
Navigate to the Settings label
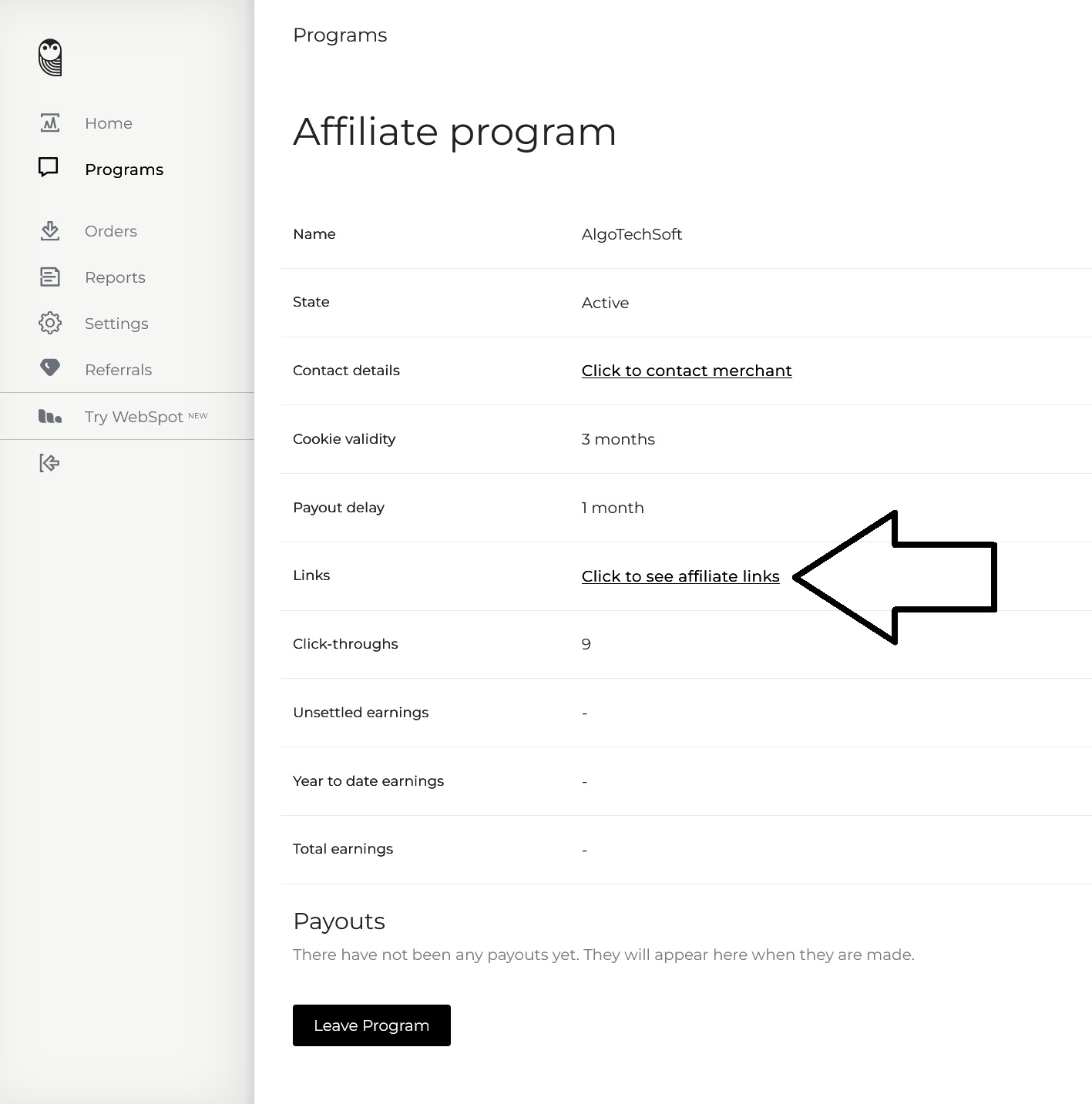click(116, 324)
